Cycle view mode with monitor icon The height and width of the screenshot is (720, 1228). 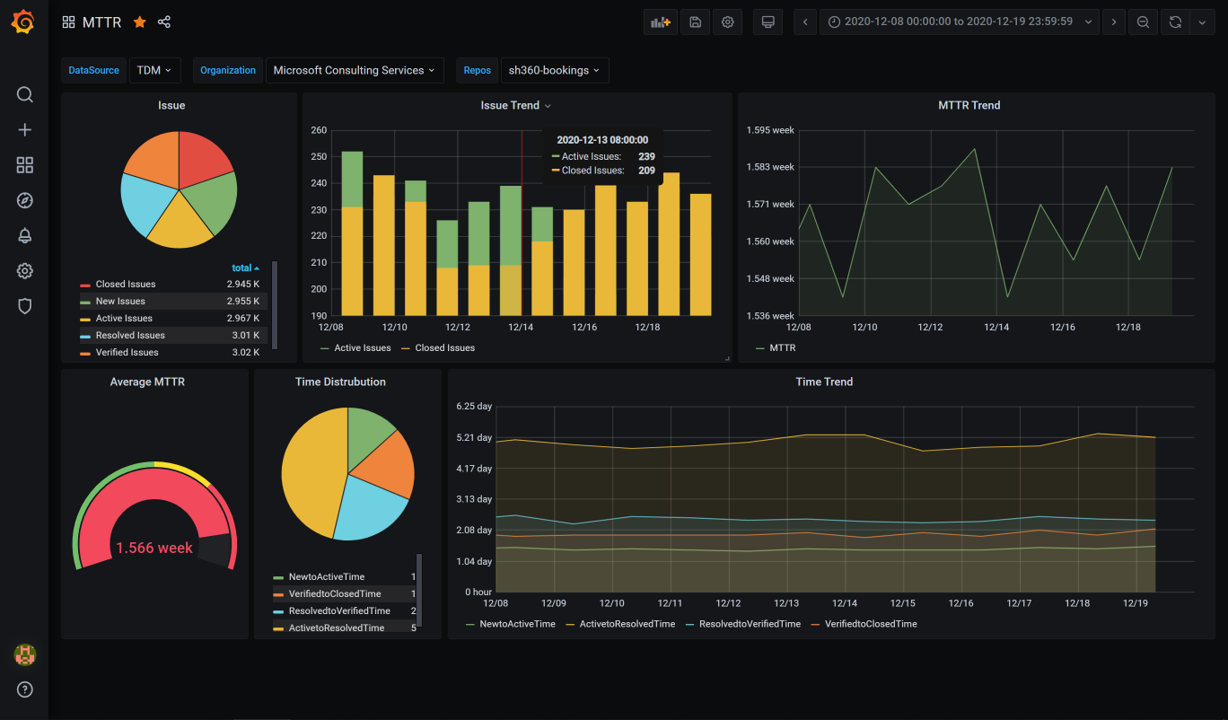(768, 22)
